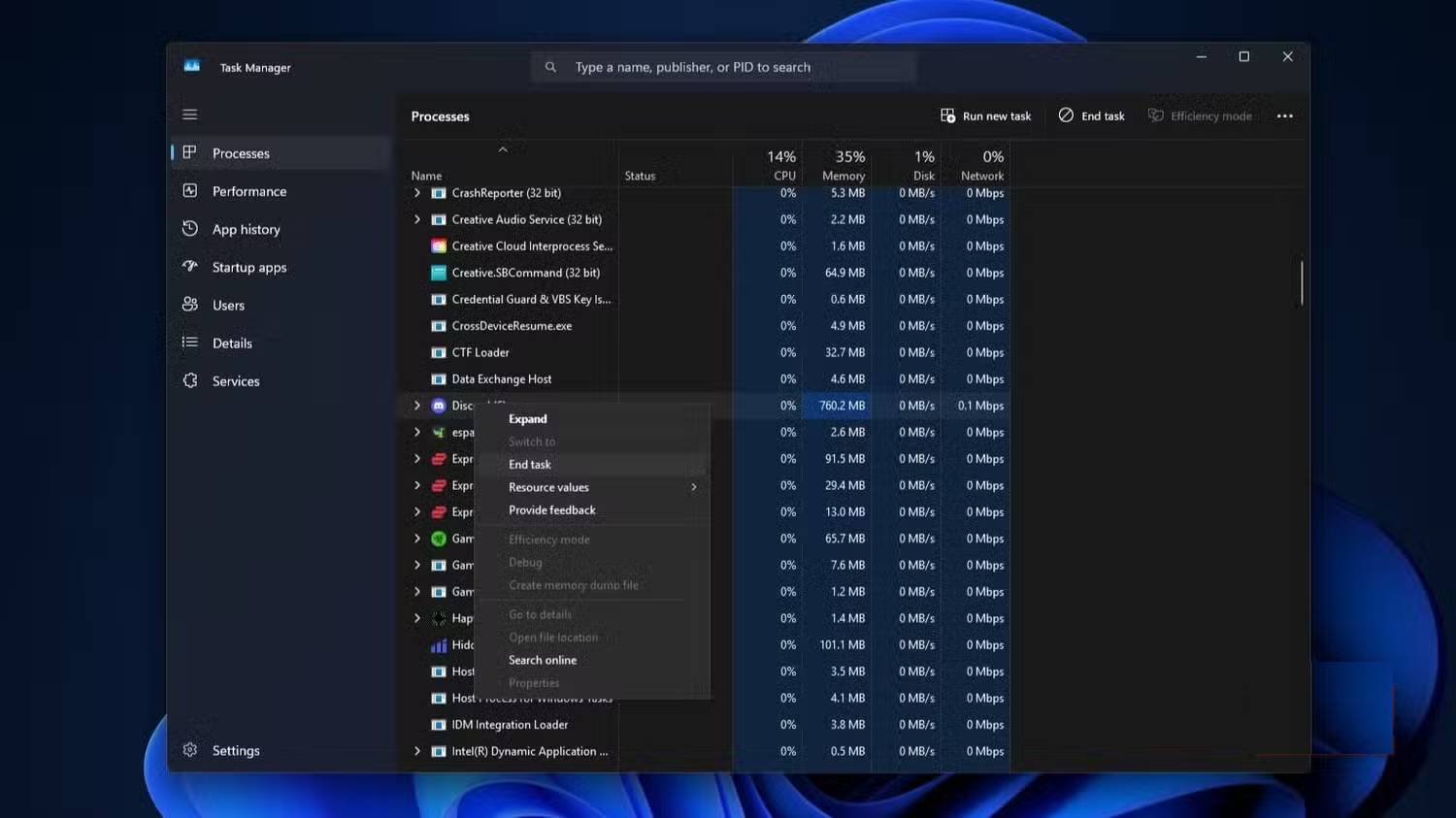Choose End task in the context menu
Screen dimensions: 1456x818
pos(592,465)
